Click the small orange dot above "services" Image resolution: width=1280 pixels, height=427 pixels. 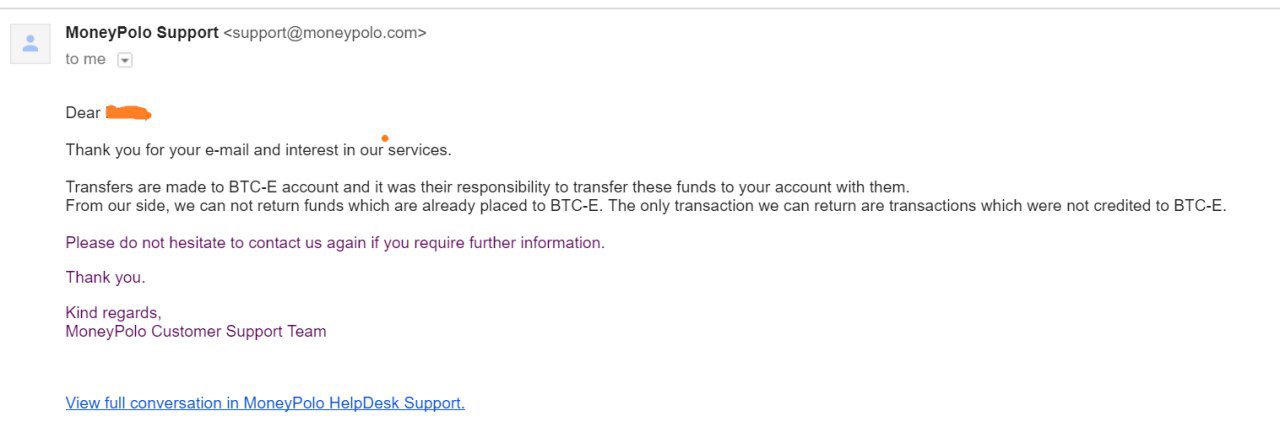click(385, 138)
